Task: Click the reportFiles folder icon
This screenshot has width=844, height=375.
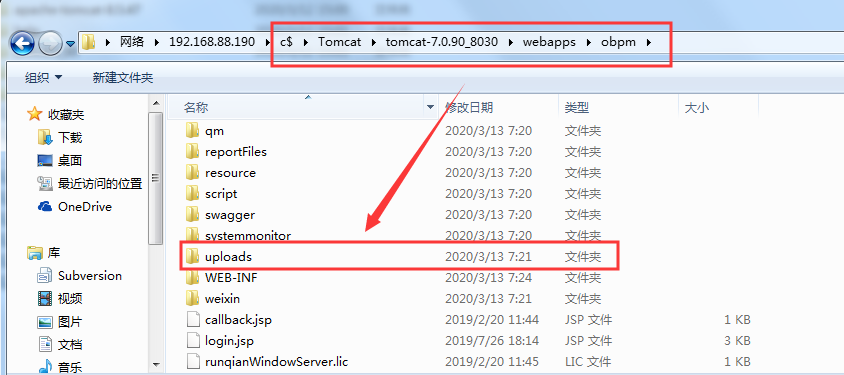Action: pos(193,151)
